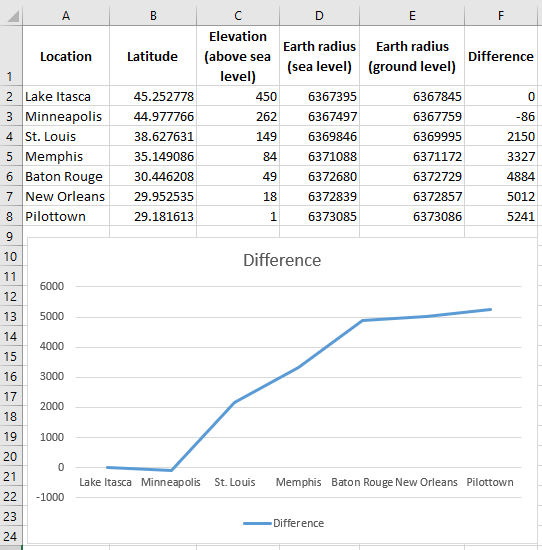
Task: Select the Pilottown category axis label
Action: [490, 482]
